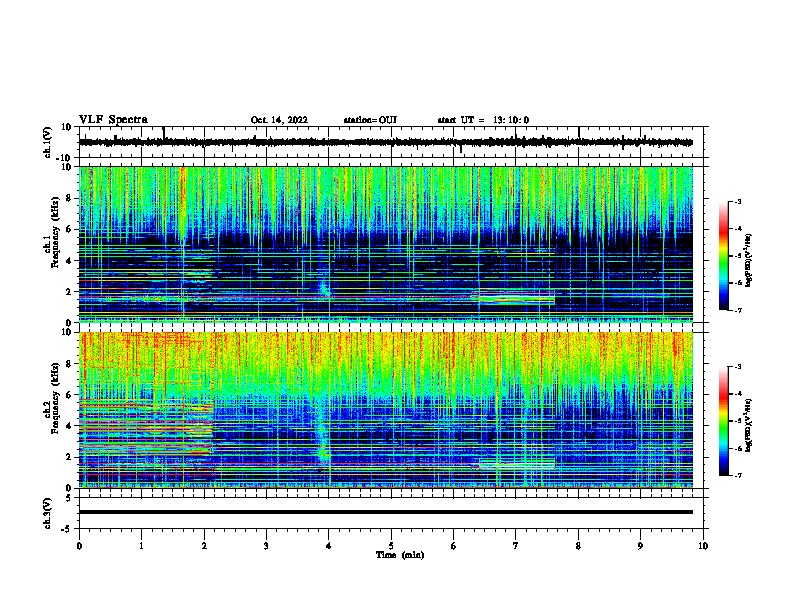Image resolution: width=792 pixels, height=612 pixels.
Task: Click the ch.1 voltage waveform trace
Action: [x=385, y=142]
